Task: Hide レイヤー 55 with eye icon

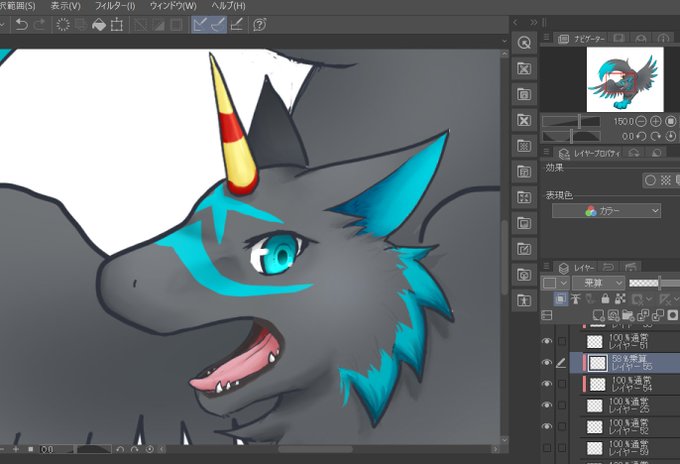Action: 547,363
